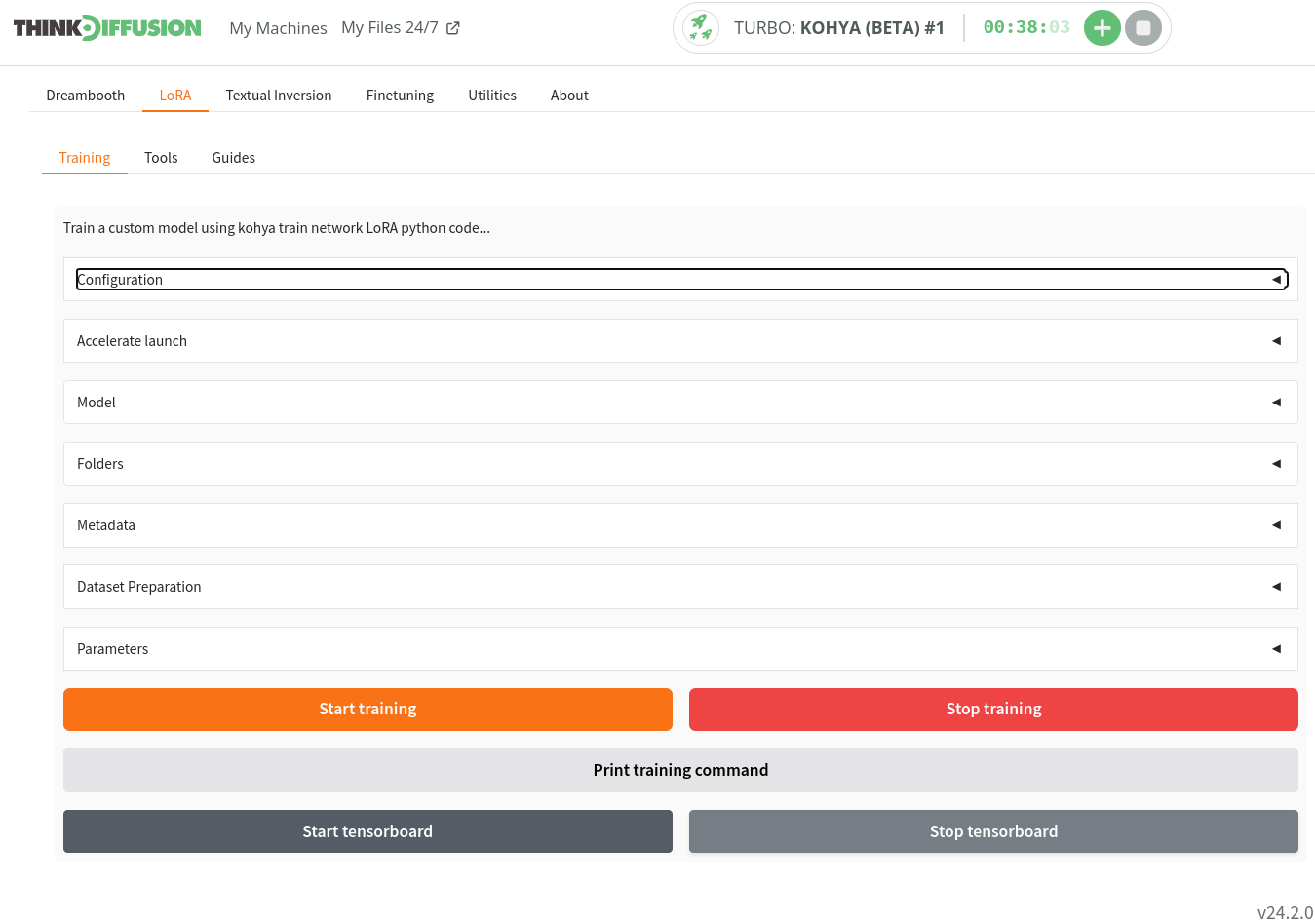Click Stop tensorboard button
This screenshot has height=924, width=1315.
tap(993, 831)
